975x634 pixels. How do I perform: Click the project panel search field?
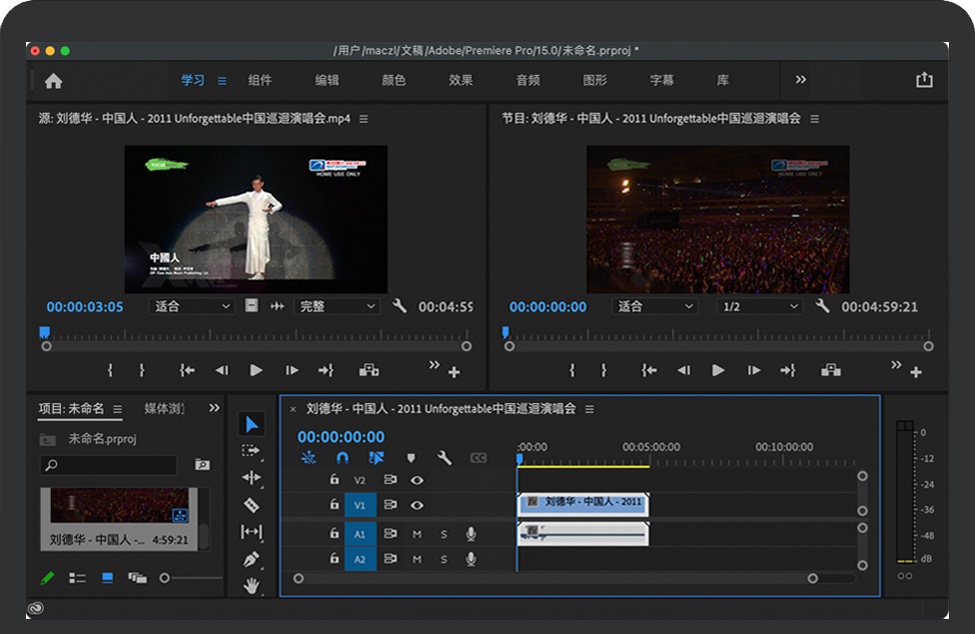[x=108, y=465]
